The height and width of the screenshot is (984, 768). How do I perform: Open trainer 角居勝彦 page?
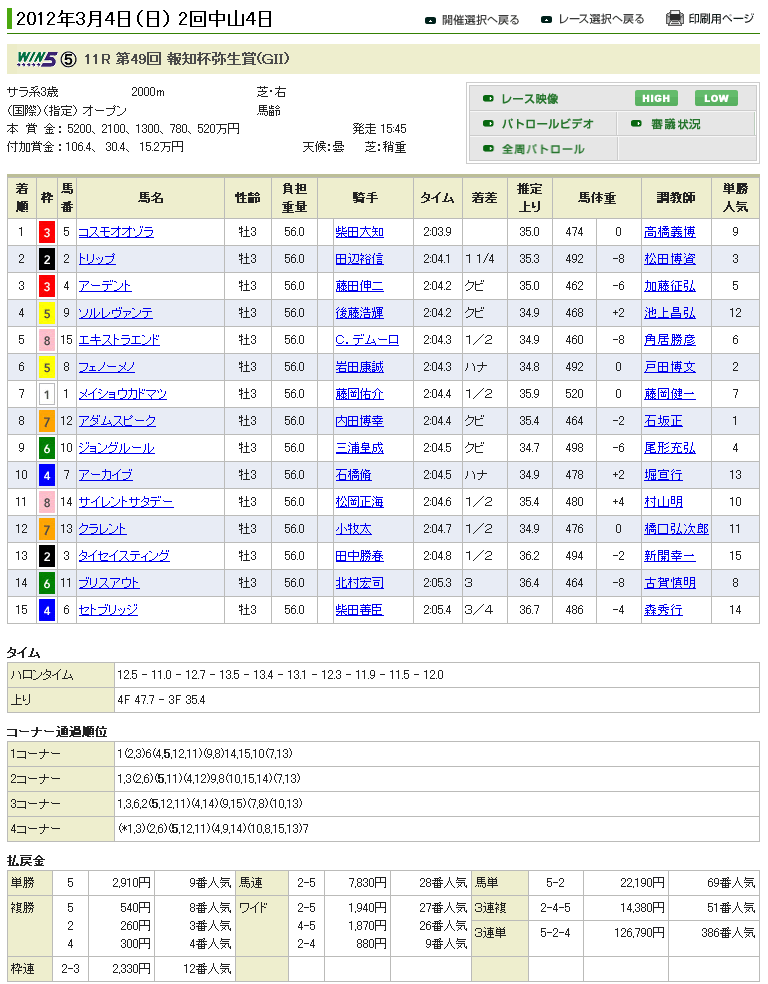click(x=670, y=340)
